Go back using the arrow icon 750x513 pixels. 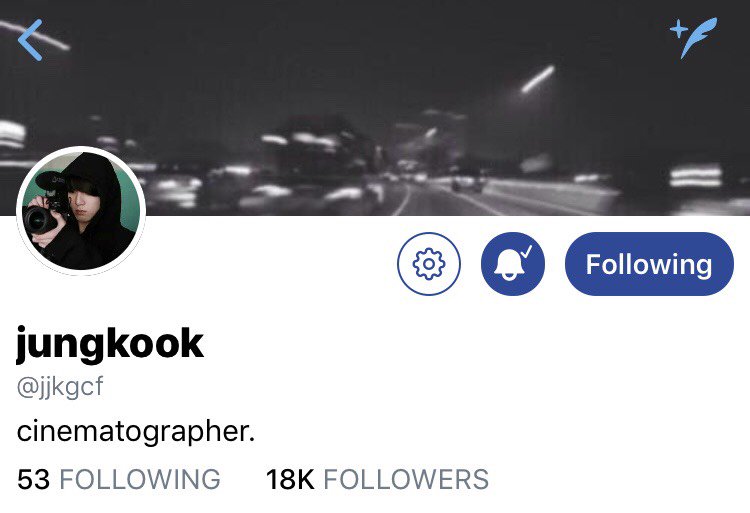tap(30, 40)
